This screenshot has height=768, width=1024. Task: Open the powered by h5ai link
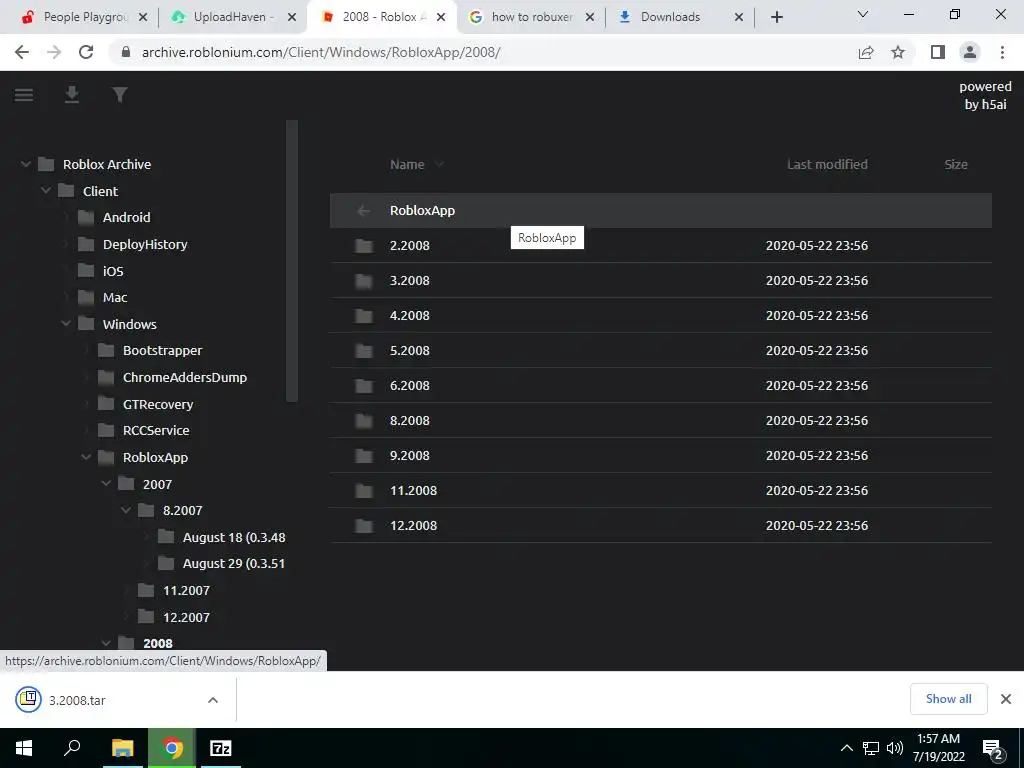(x=985, y=95)
